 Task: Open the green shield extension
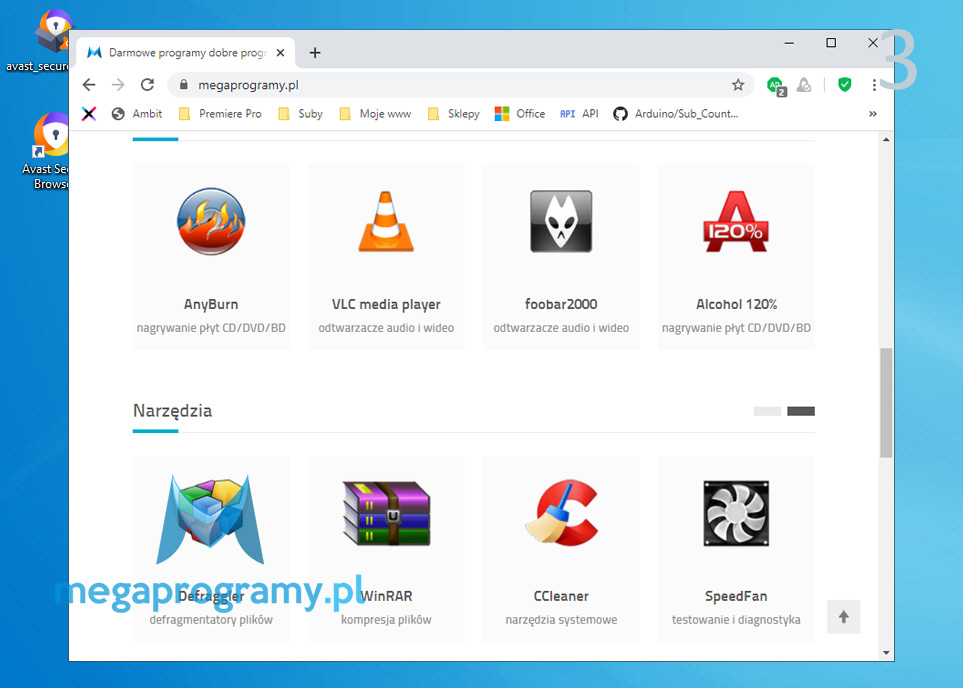coord(844,85)
